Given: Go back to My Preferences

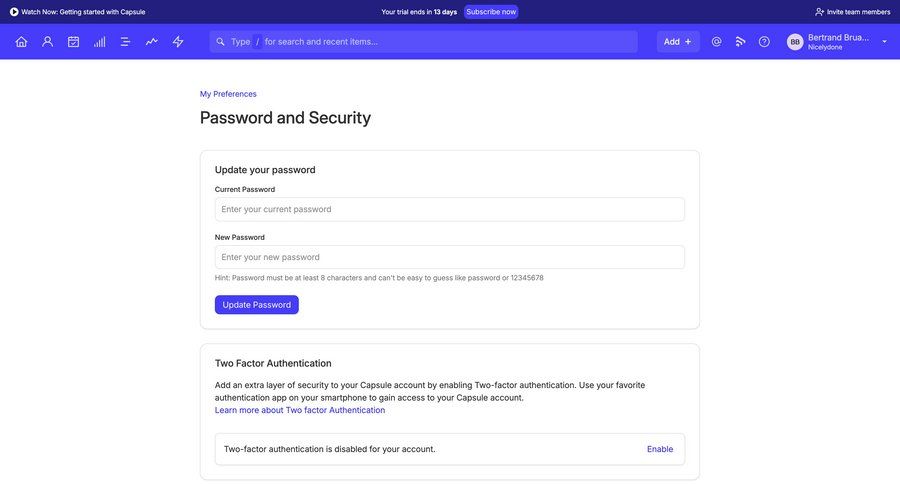Looking at the screenshot, I should (x=228, y=94).
